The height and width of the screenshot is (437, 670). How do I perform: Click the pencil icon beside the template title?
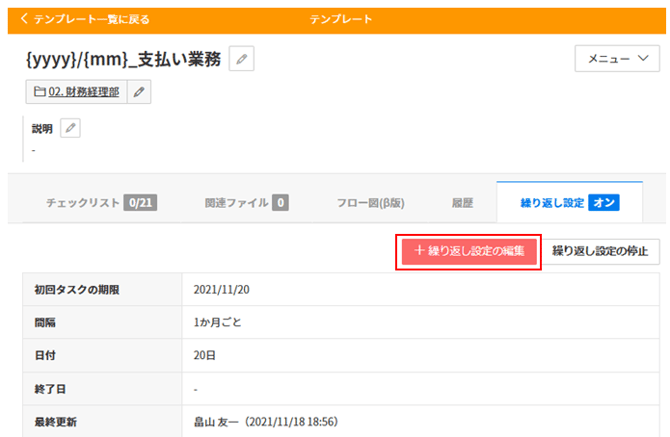click(241, 60)
